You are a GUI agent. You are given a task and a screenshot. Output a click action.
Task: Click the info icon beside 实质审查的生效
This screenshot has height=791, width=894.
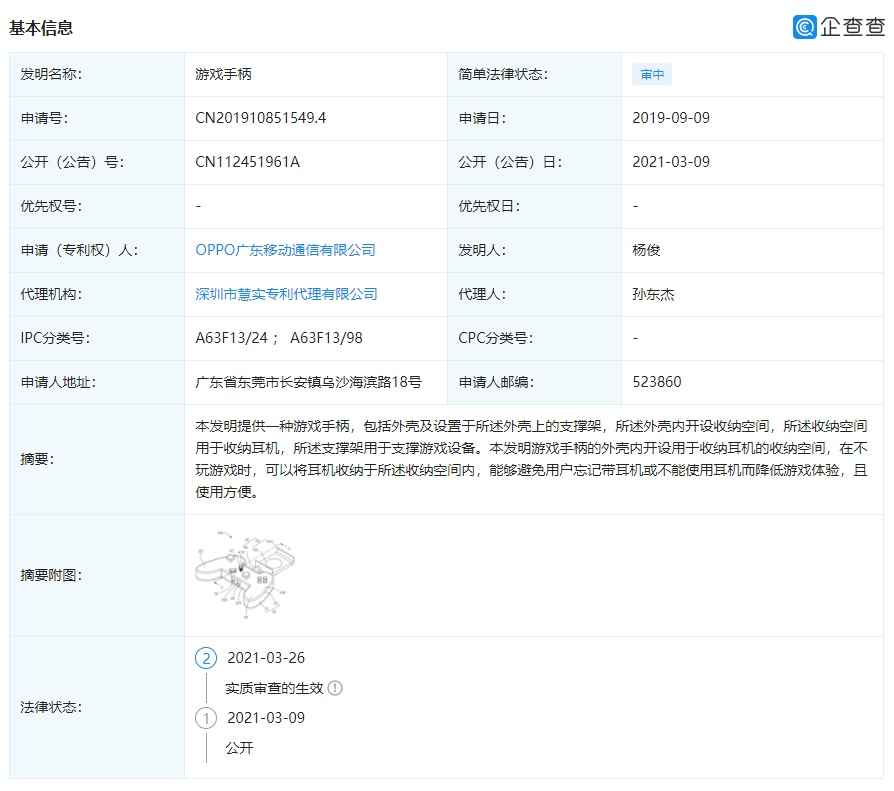tap(335, 688)
